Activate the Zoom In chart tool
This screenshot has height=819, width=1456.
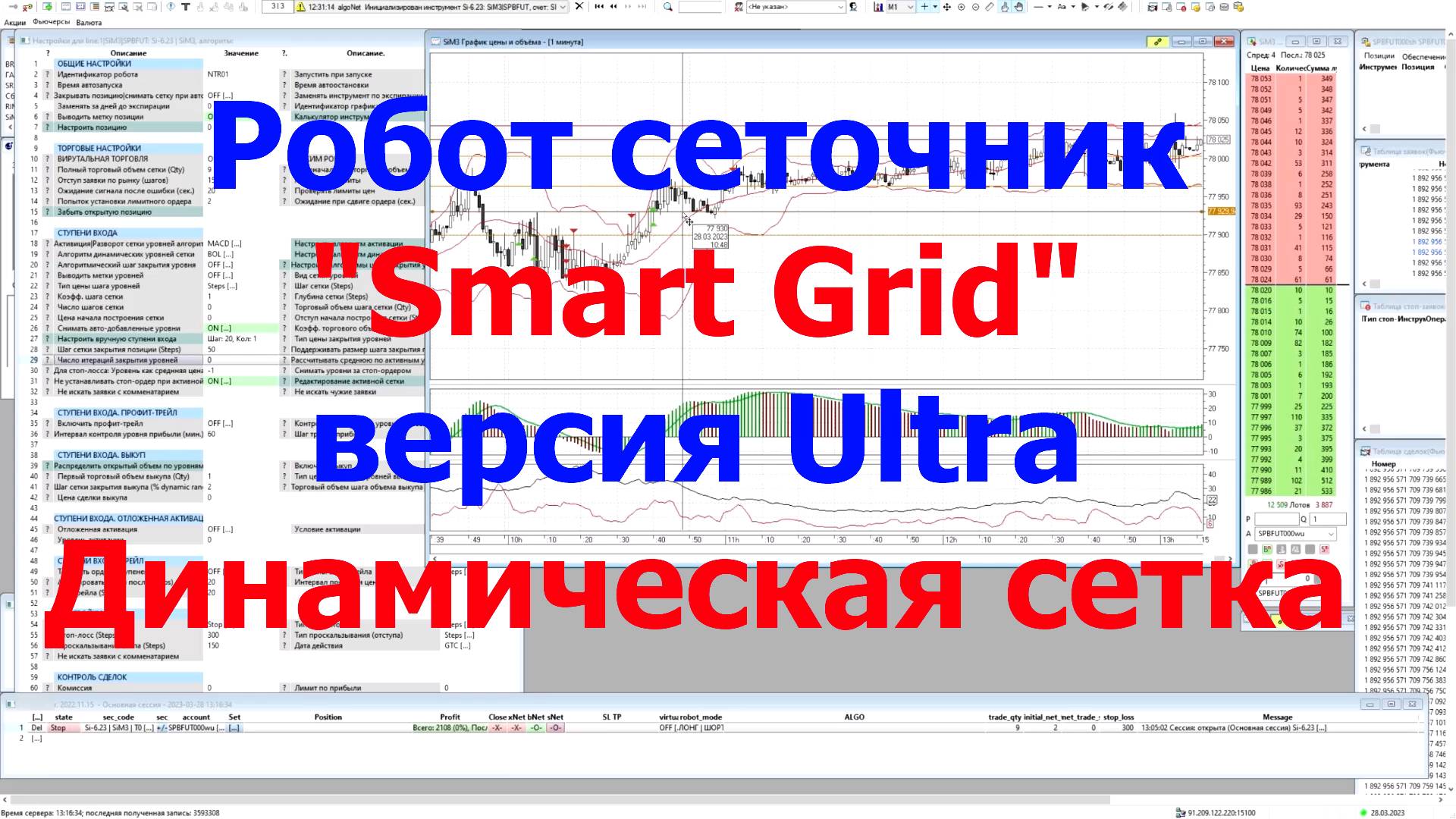[x=962, y=7]
